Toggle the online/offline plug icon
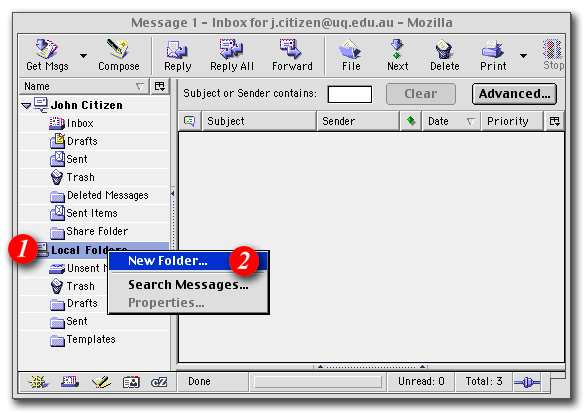The width and height of the screenshot is (585, 413). click(526, 382)
